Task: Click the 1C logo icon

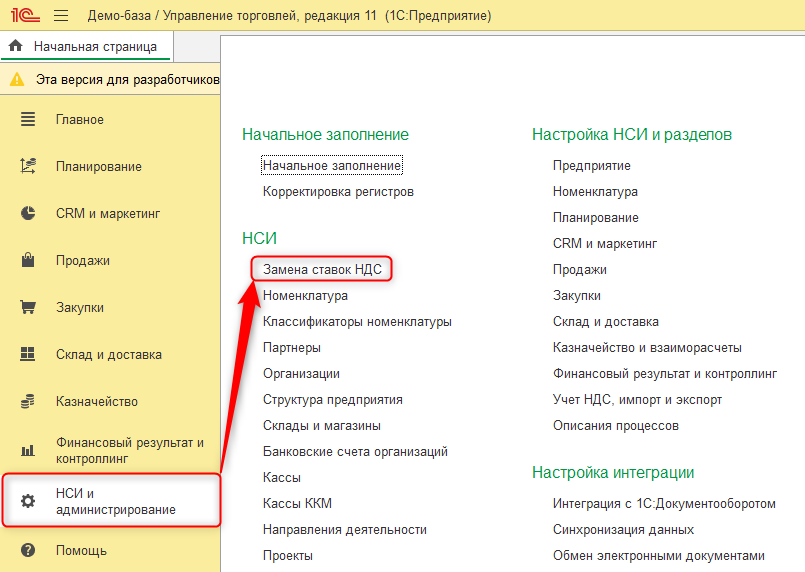Action: [25, 15]
